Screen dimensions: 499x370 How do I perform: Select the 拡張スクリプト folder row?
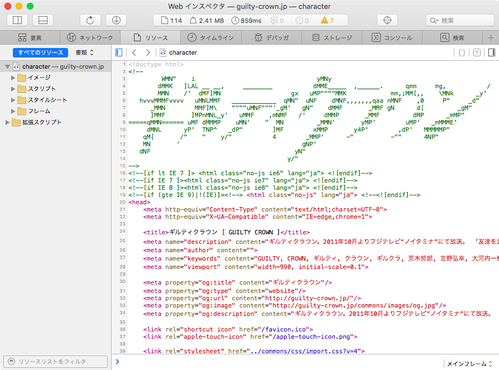(56, 122)
